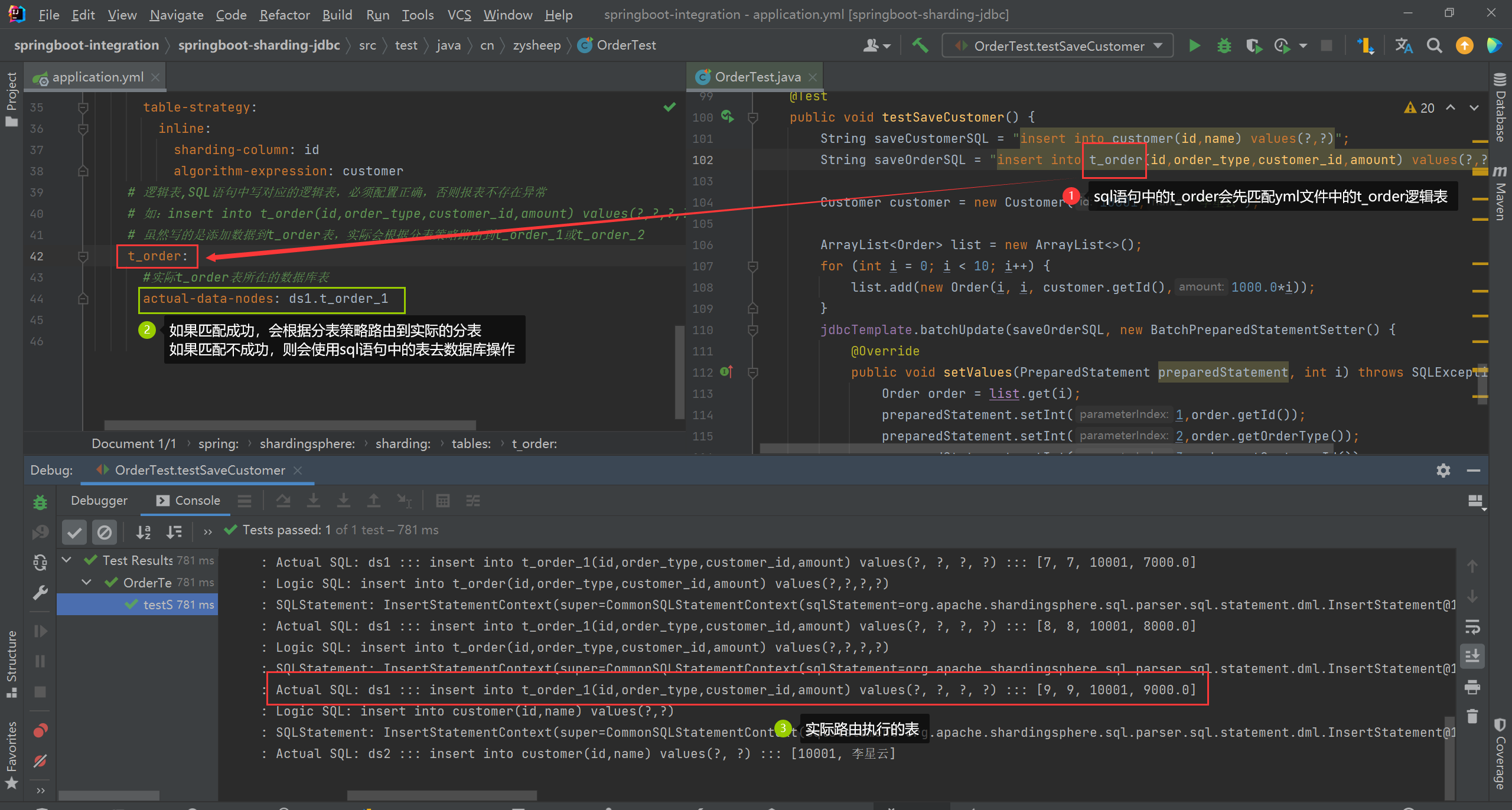1512x810 pixels.
Task: Start debugging with the green bug icon
Action: (1224, 45)
